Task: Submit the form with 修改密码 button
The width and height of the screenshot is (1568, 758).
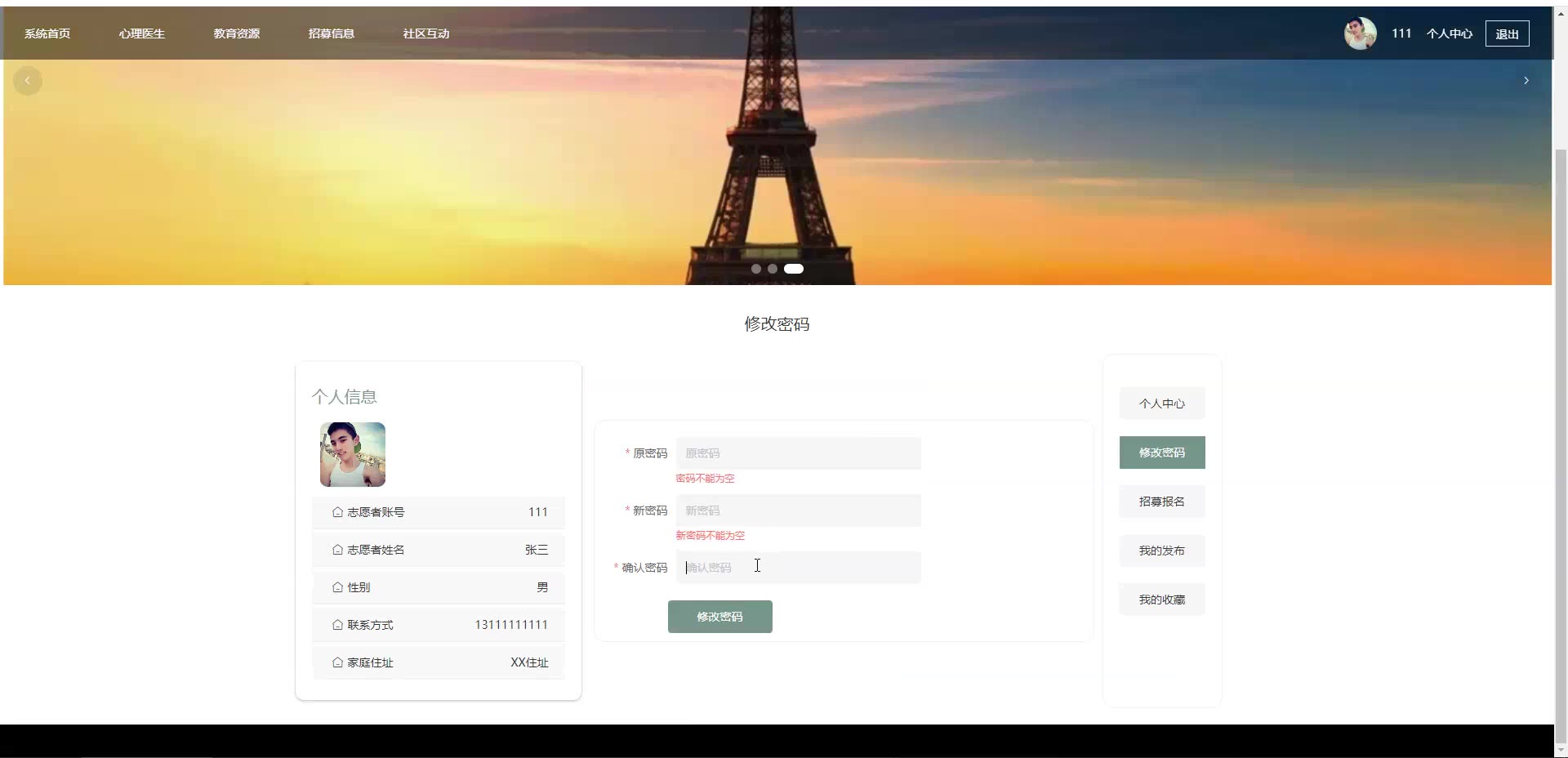Action: point(720,617)
